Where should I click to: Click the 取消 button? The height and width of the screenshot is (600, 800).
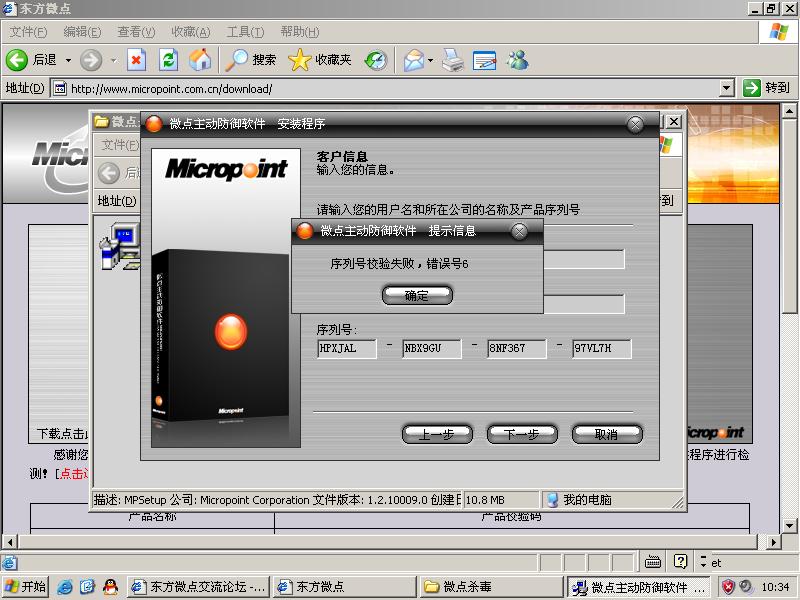click(607, 434)
